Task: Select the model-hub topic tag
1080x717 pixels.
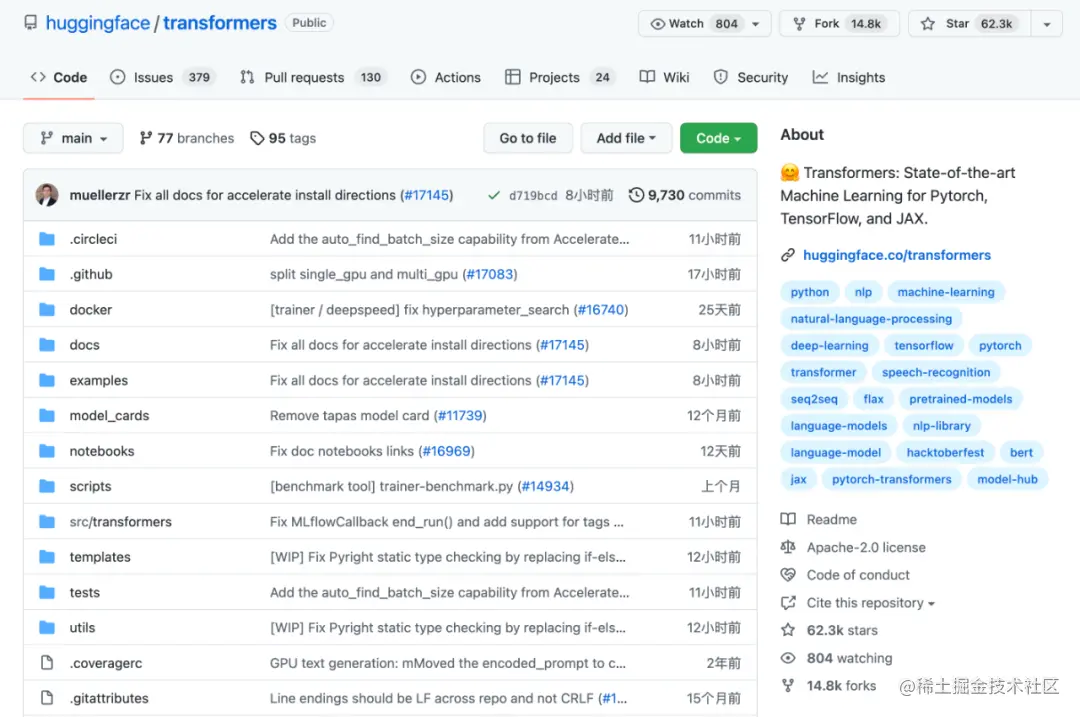Action: pos(1007,479)
